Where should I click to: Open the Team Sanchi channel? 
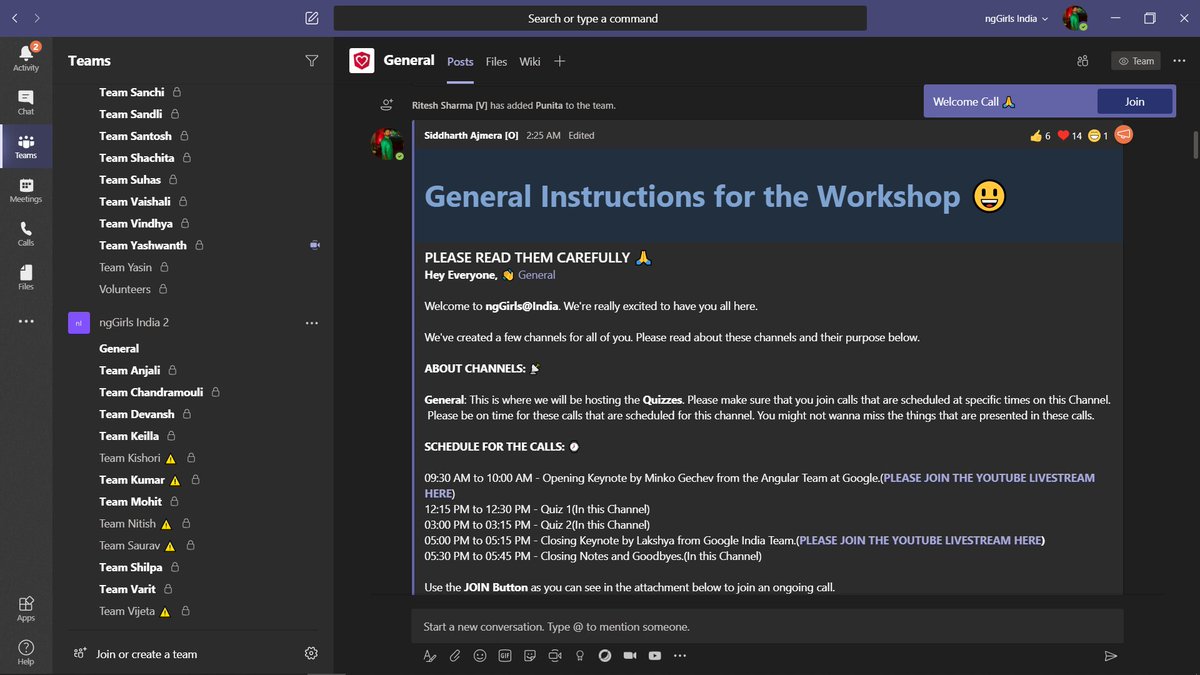tap(131, 92)
